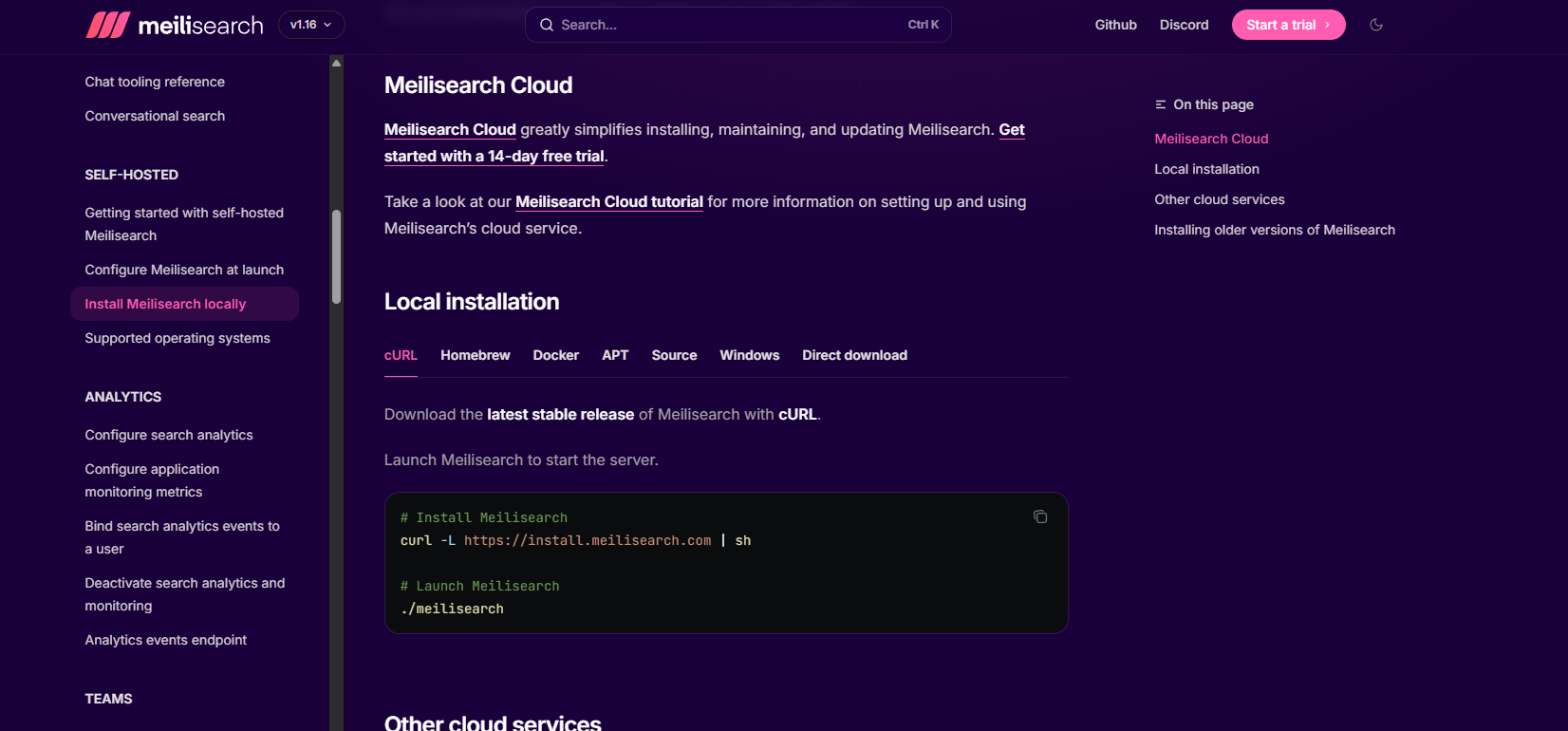Open the v1.16 version dropdown
Viewport: 1568px width, 731px height.
(311, 25)
